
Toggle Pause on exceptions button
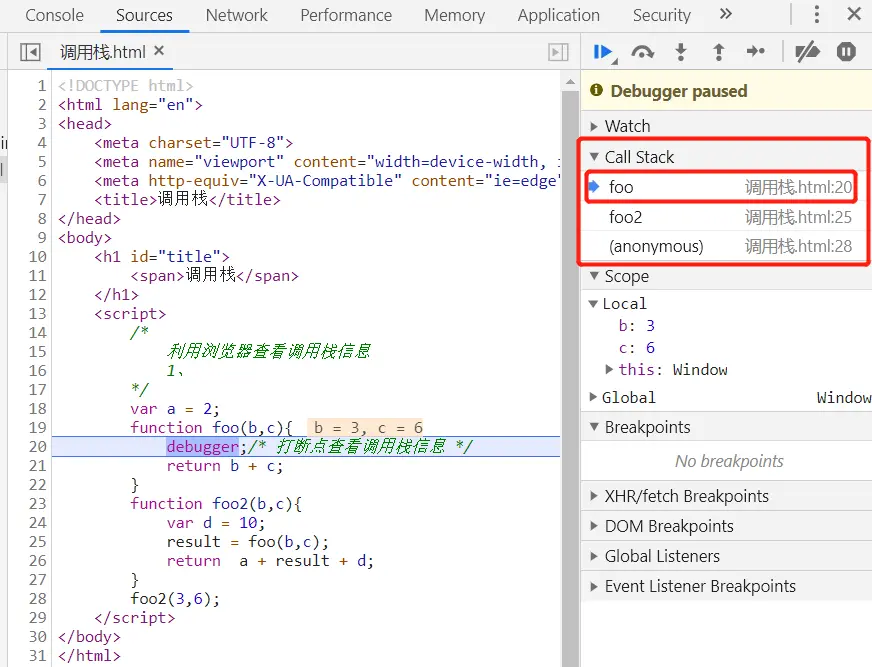(846, 52)
